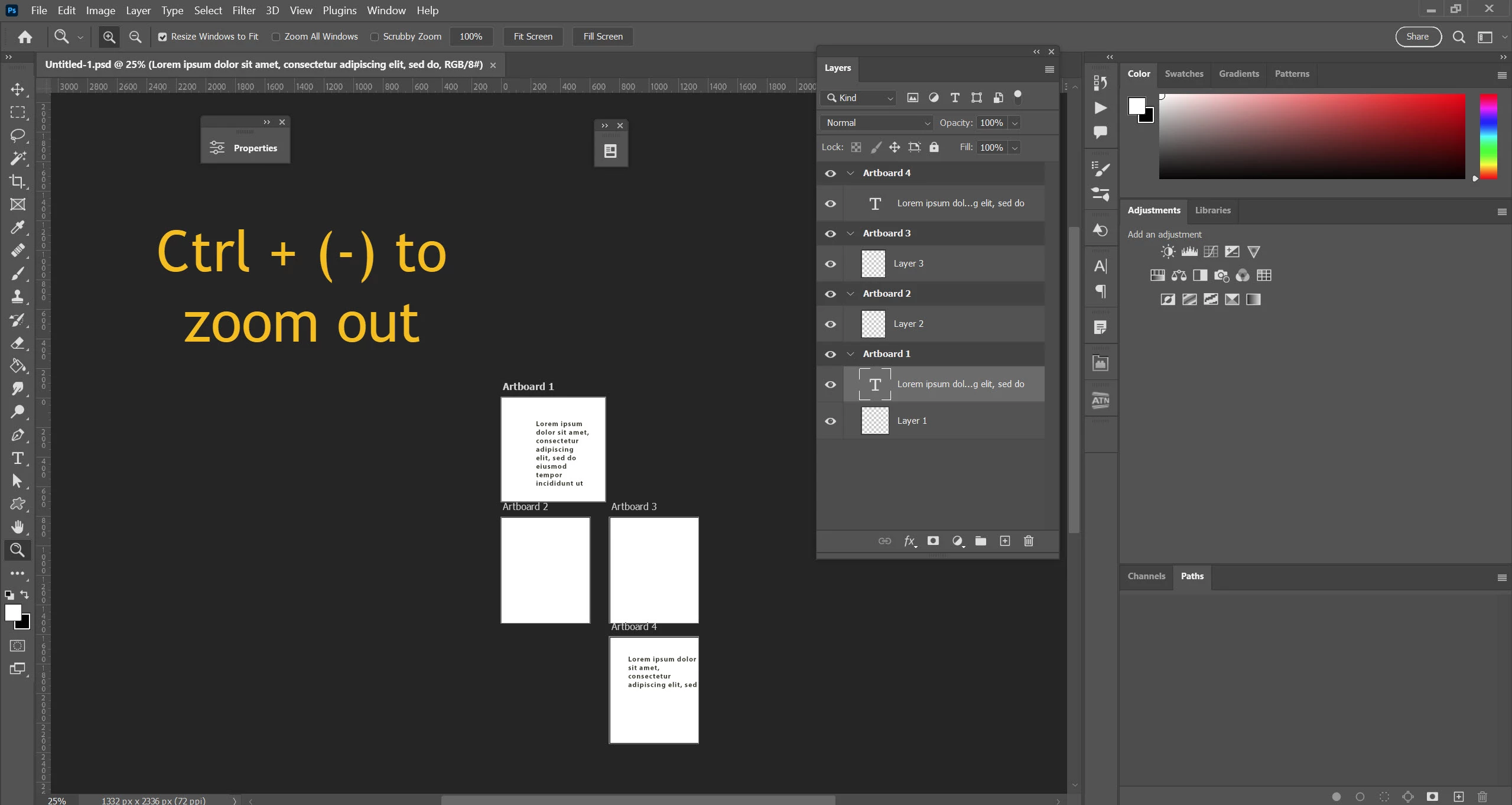Screen dimensions: 1512x805
Task: Select the Horizontal Type tool
Action: [x=18, y=458]
